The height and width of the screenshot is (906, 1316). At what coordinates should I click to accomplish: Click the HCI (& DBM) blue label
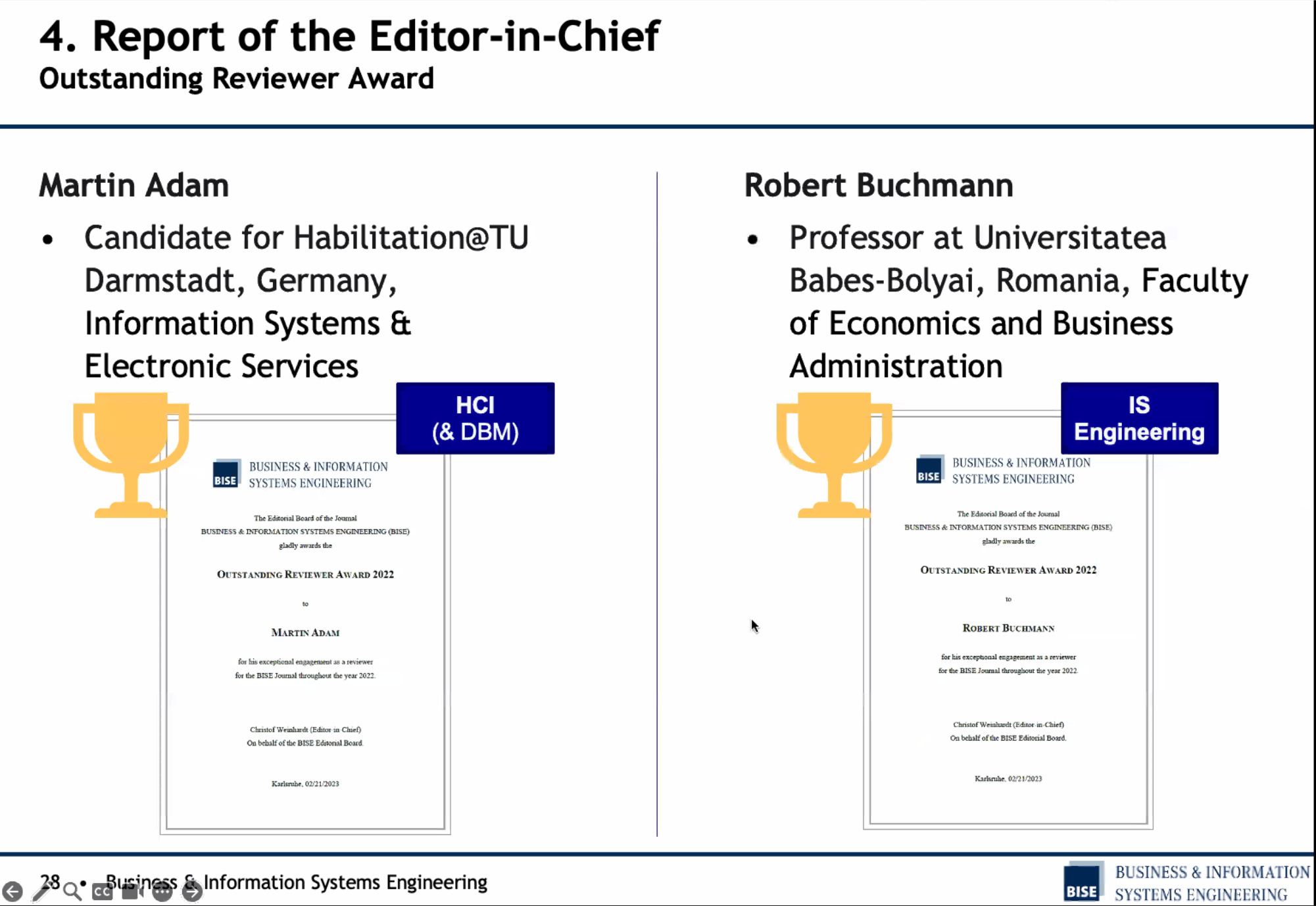[475, 418]
